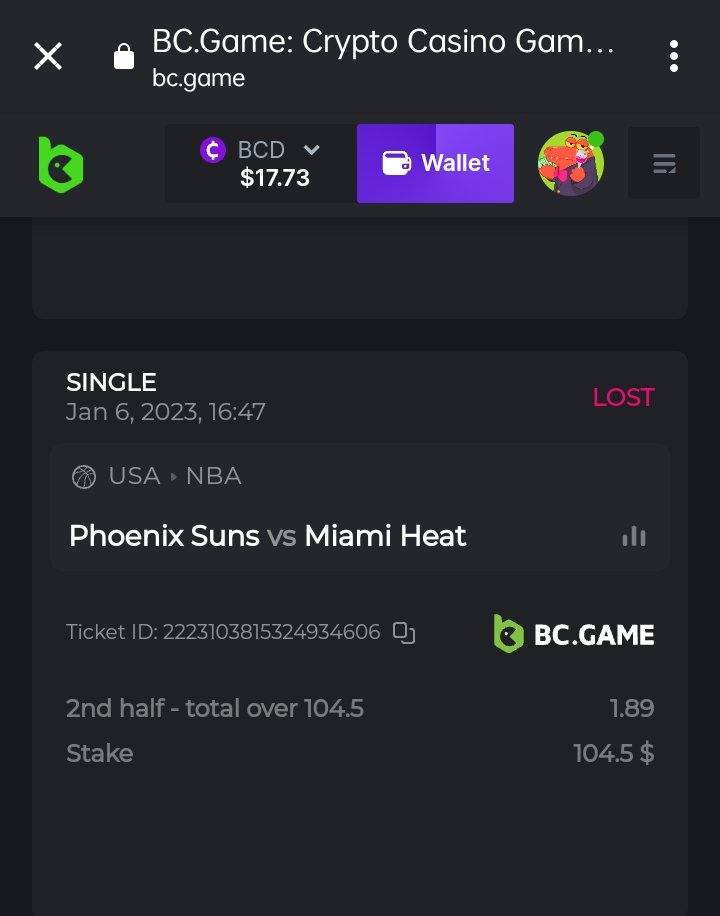Viewport: 720px width, 916px height.
Task: Tap the lock icon for site info
Action: 124,57
